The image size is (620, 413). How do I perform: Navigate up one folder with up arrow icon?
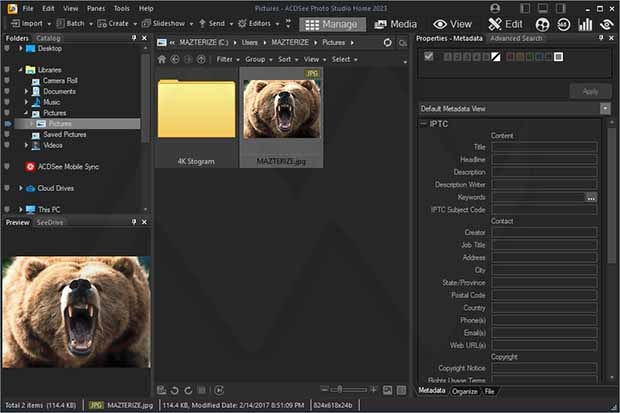(x=201, y=59)
